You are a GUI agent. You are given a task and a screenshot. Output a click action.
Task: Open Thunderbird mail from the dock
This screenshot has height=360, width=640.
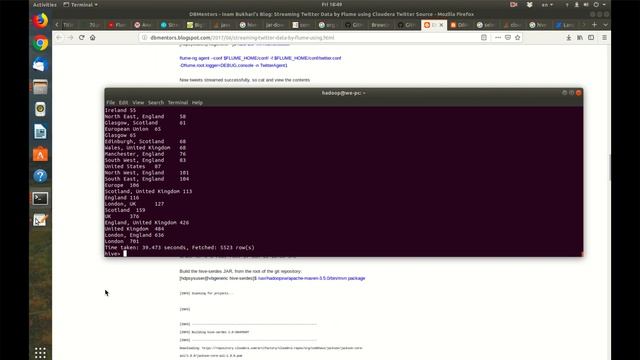point(40,65)
